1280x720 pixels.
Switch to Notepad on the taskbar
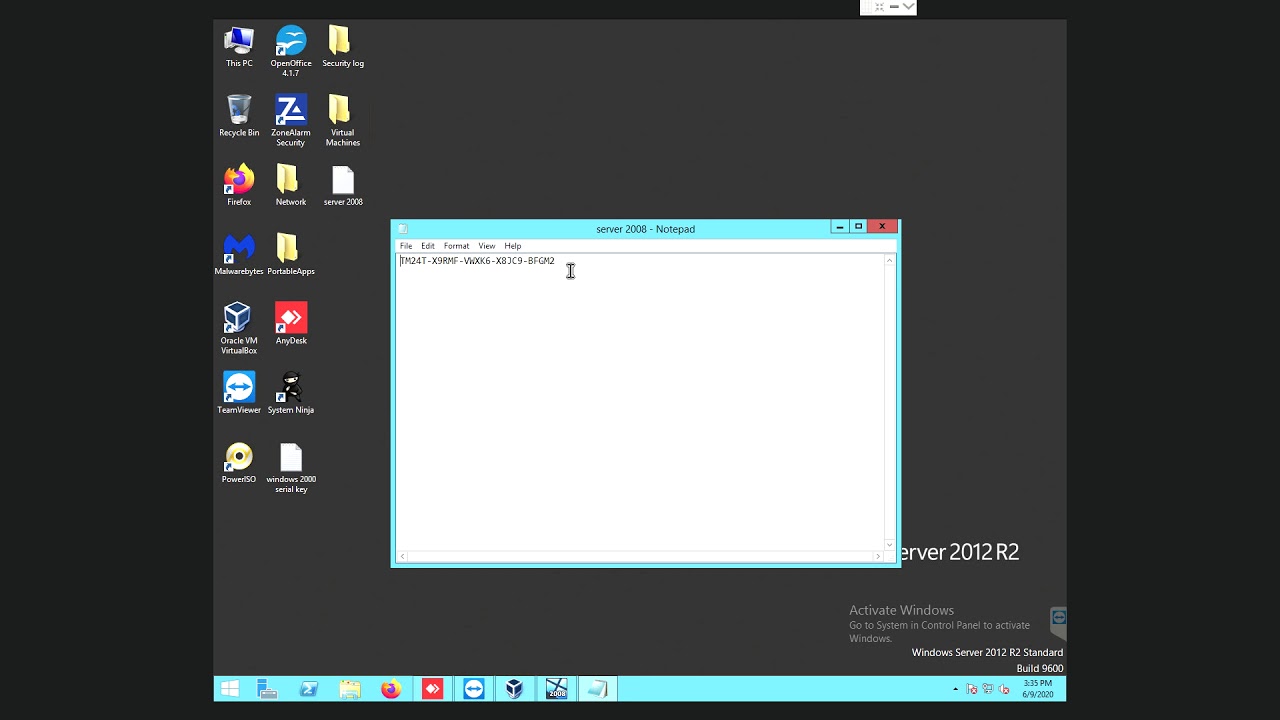tap(597, 689)
